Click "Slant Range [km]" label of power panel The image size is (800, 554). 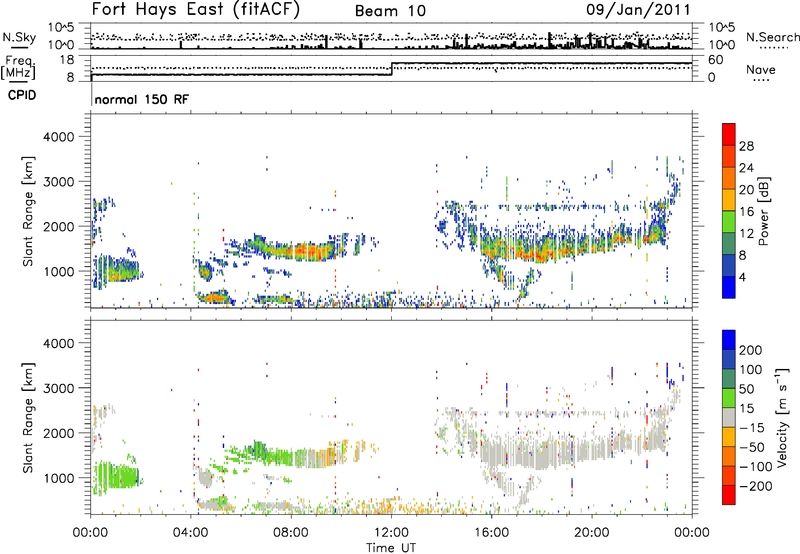tap(28, 211)
